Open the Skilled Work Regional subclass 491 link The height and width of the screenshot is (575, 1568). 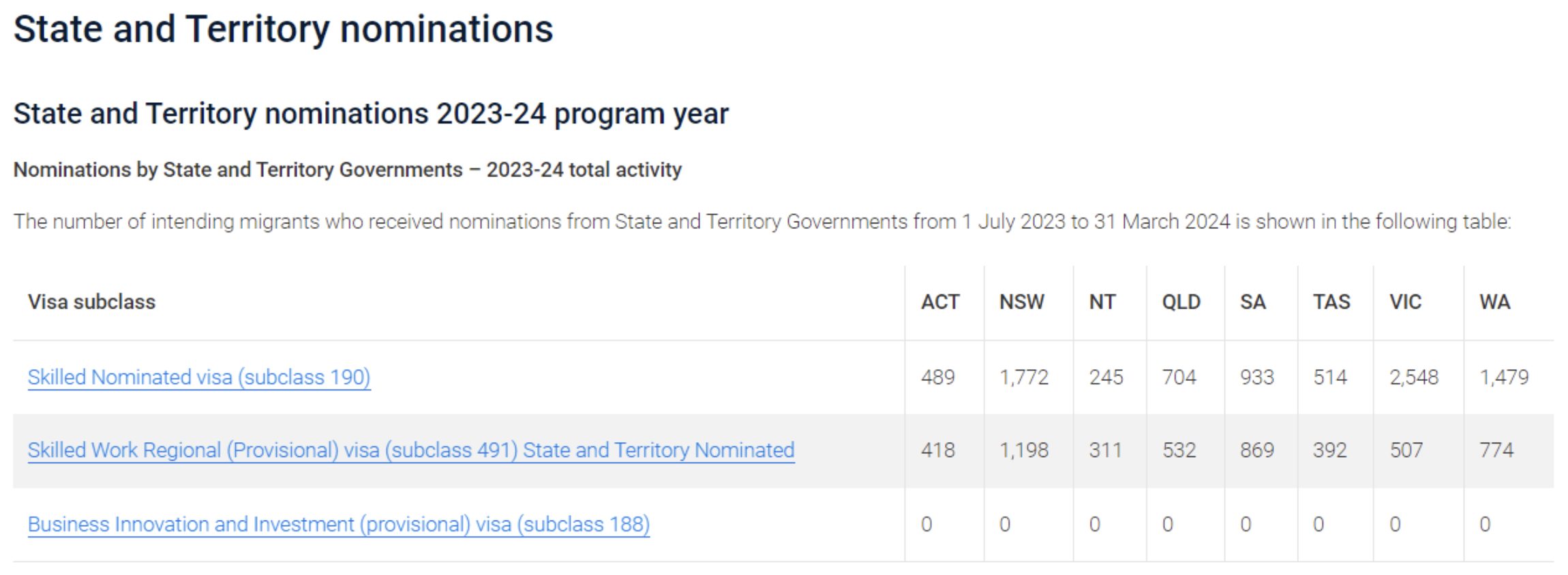(411, 450)
